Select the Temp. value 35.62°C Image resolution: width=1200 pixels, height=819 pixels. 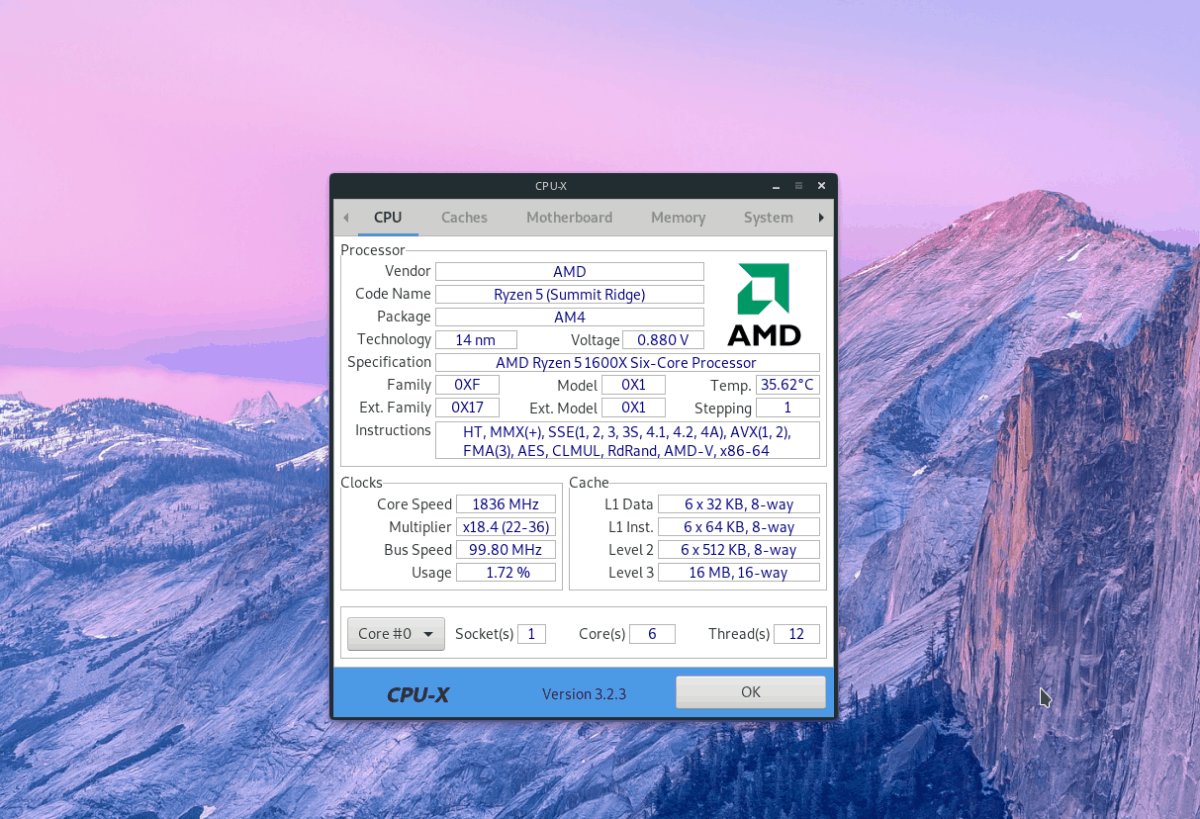788,385
